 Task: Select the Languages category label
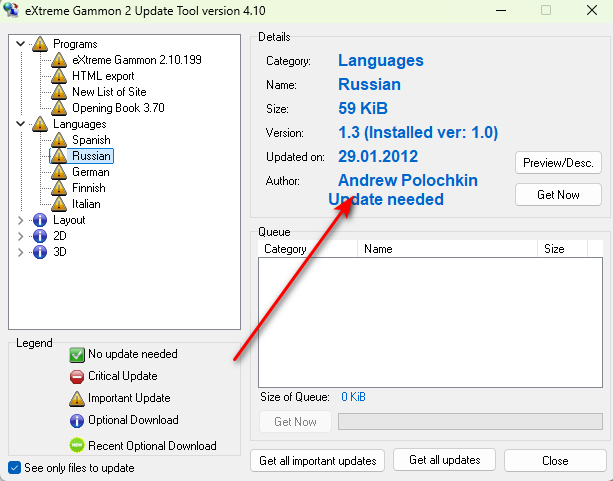(79, 124)
